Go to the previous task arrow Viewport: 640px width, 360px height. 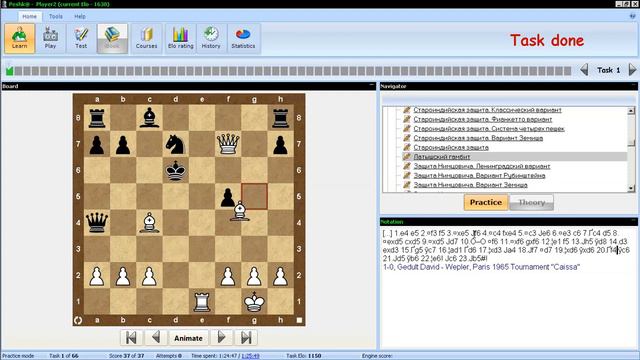tap(584, 70)
